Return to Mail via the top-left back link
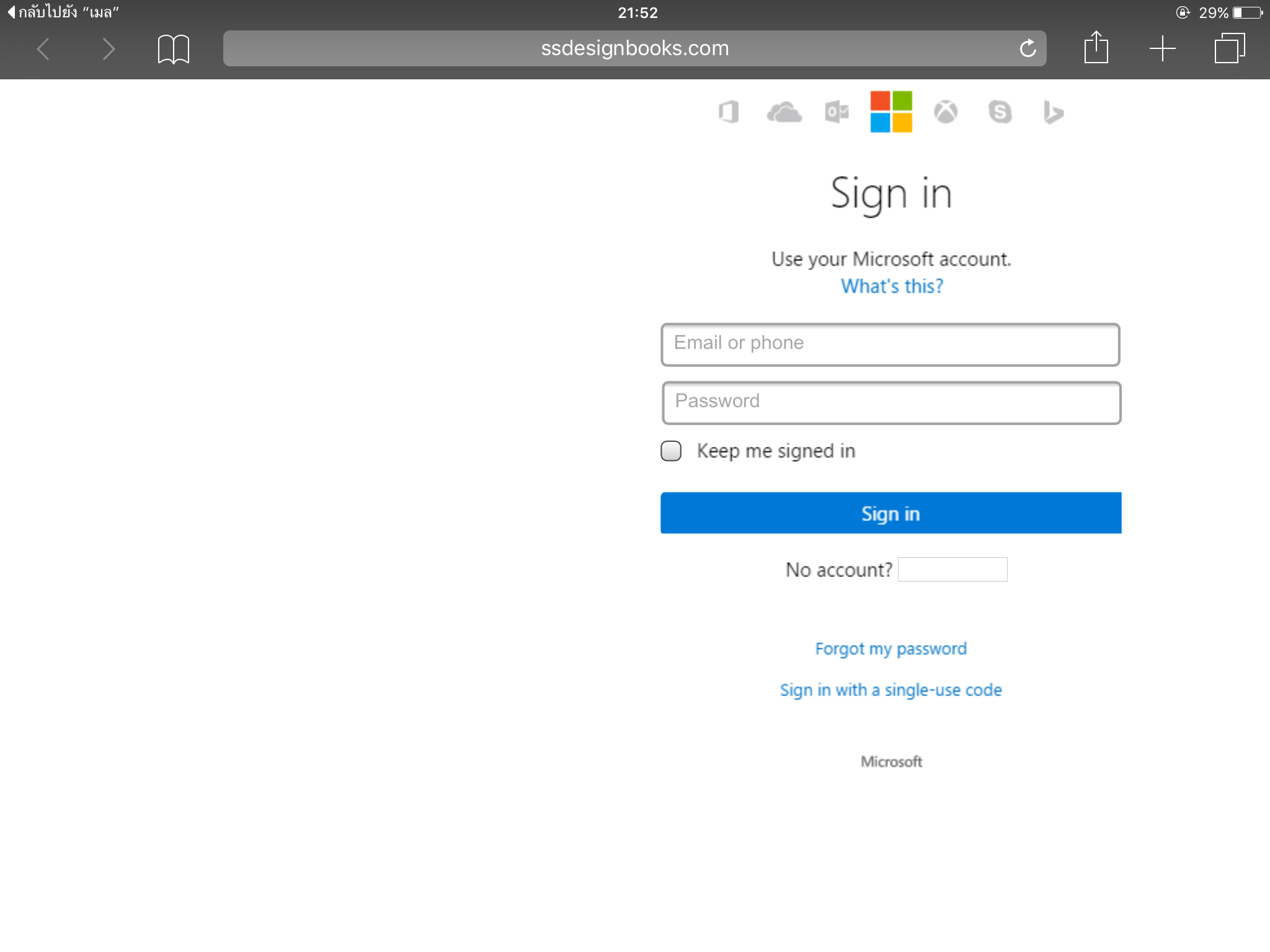 (63, 12)
